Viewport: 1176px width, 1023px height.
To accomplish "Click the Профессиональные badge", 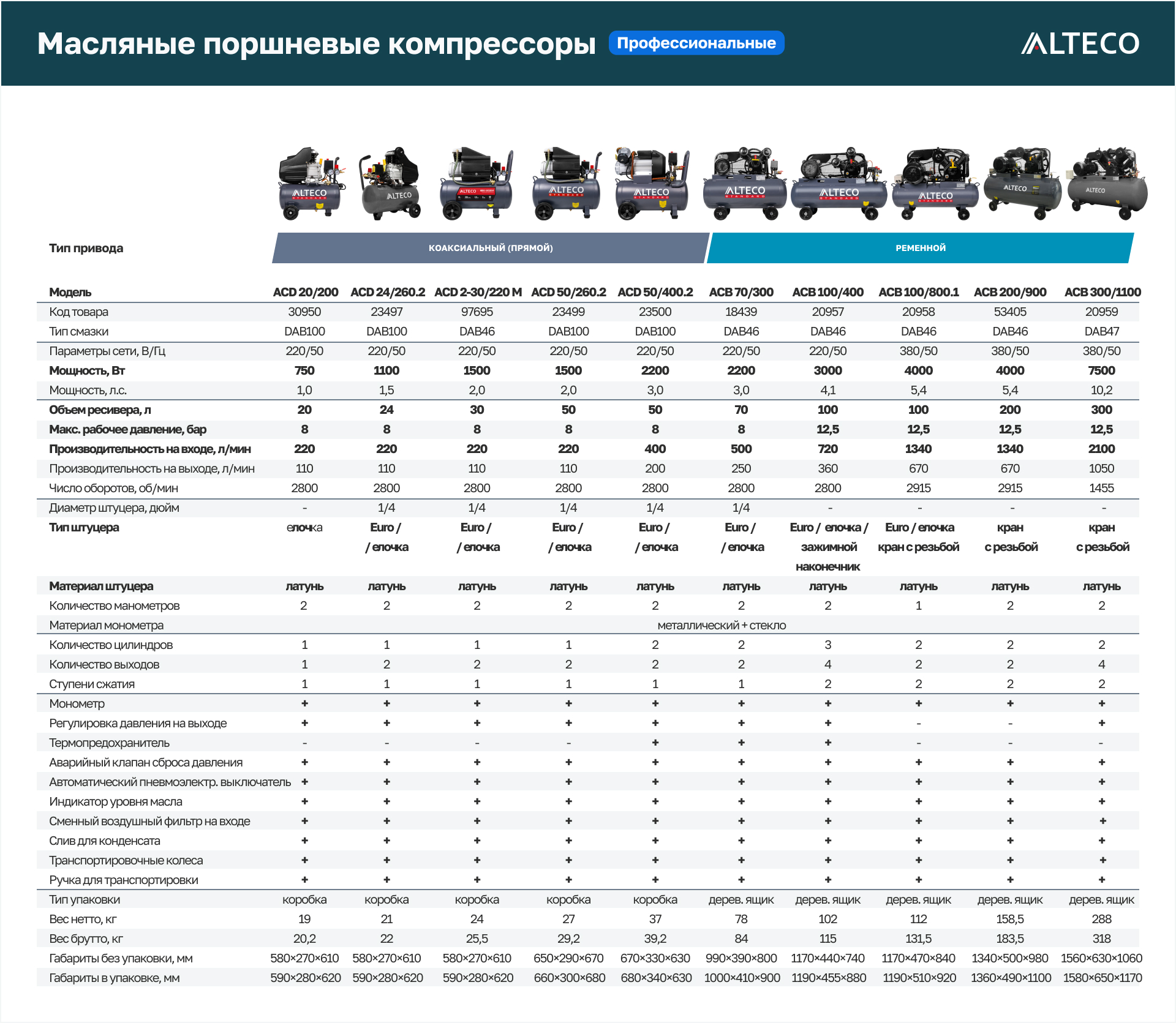I will [x=696, y=43].
